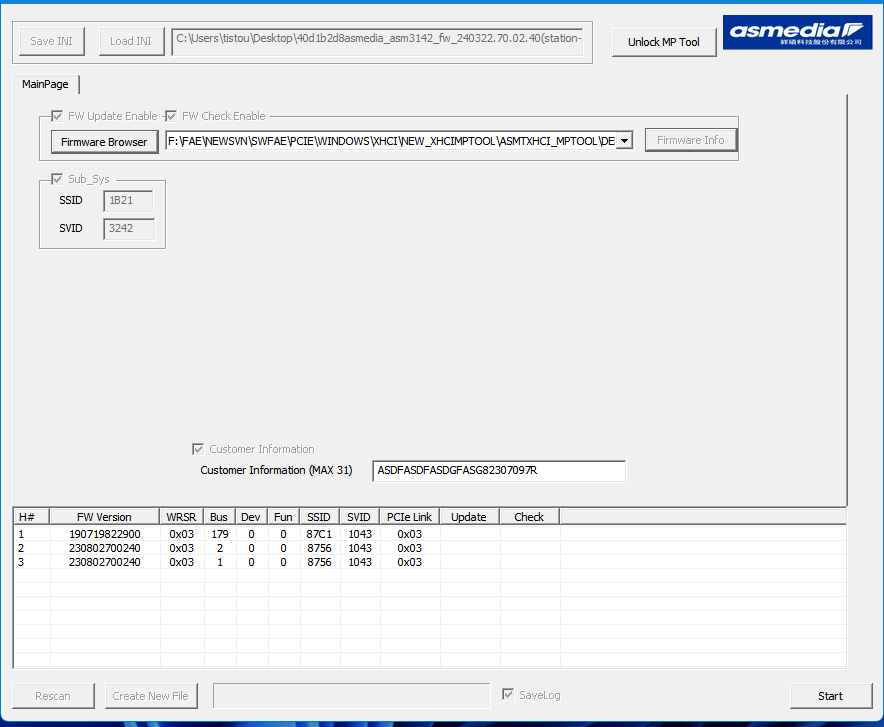The width and height of the screenshot is (884, 727).
Task: Toggle the FW Update Enable checkbox
Action: (58, 116)
